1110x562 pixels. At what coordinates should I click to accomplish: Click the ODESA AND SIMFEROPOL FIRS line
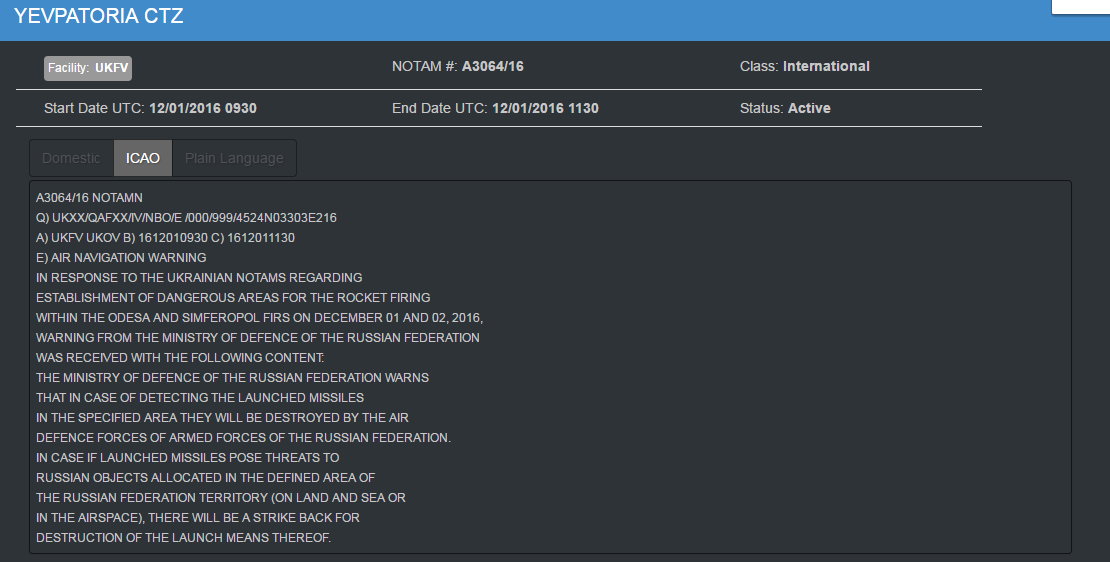259,318
